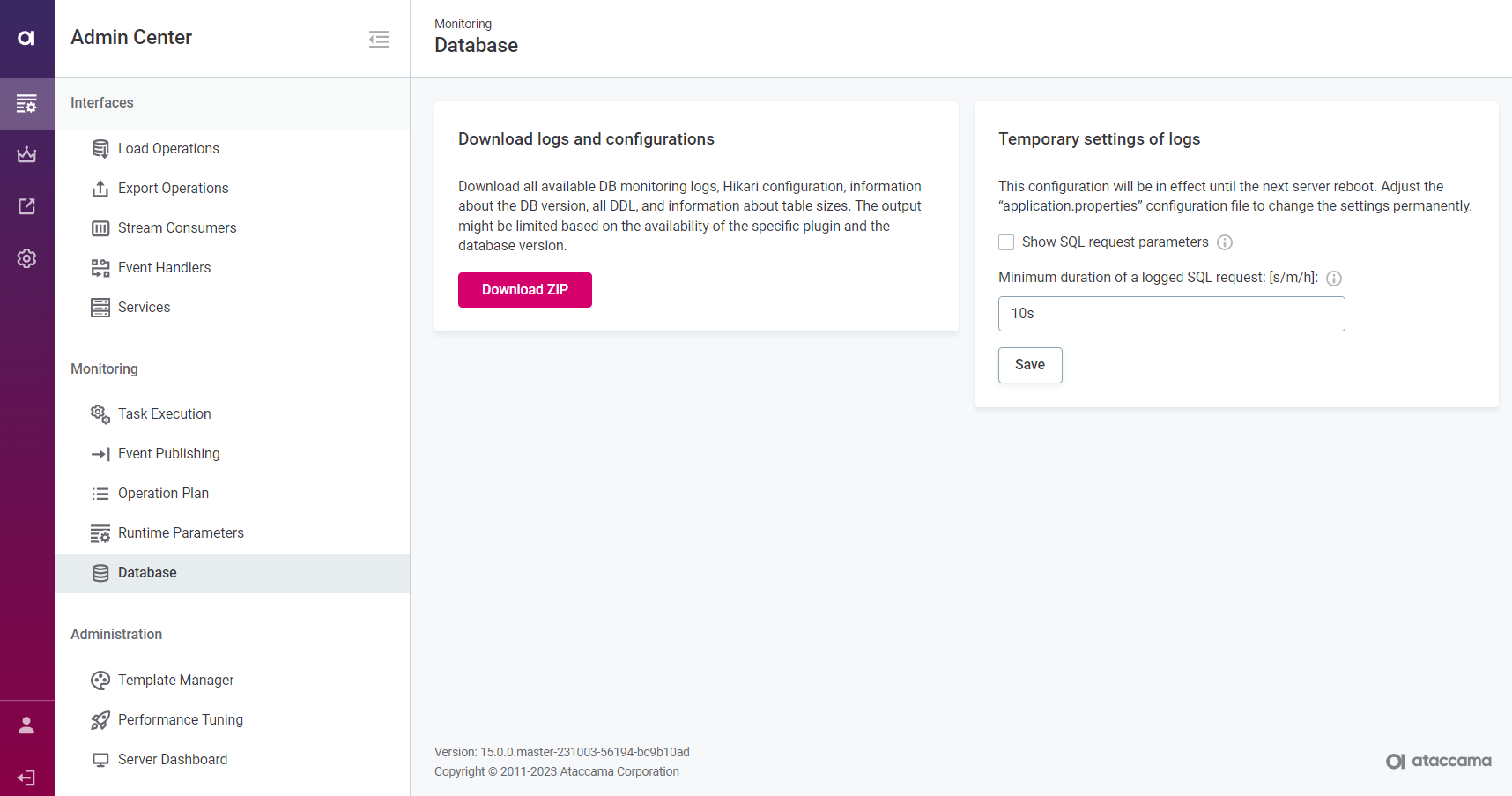The image size is (1512, 796).
Task: Click info icon beside Show SQL request parameters
Action: pos(1225,242)
